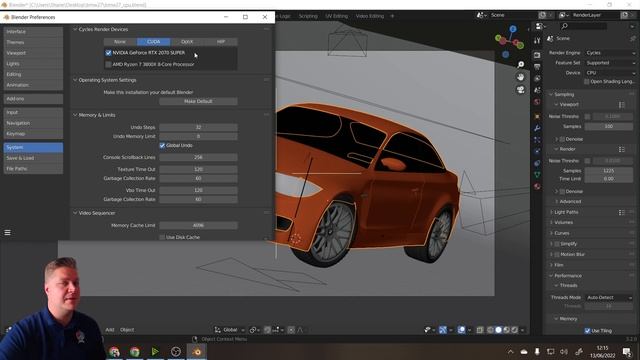Open the Add menu in viewport header

(110, 330)
